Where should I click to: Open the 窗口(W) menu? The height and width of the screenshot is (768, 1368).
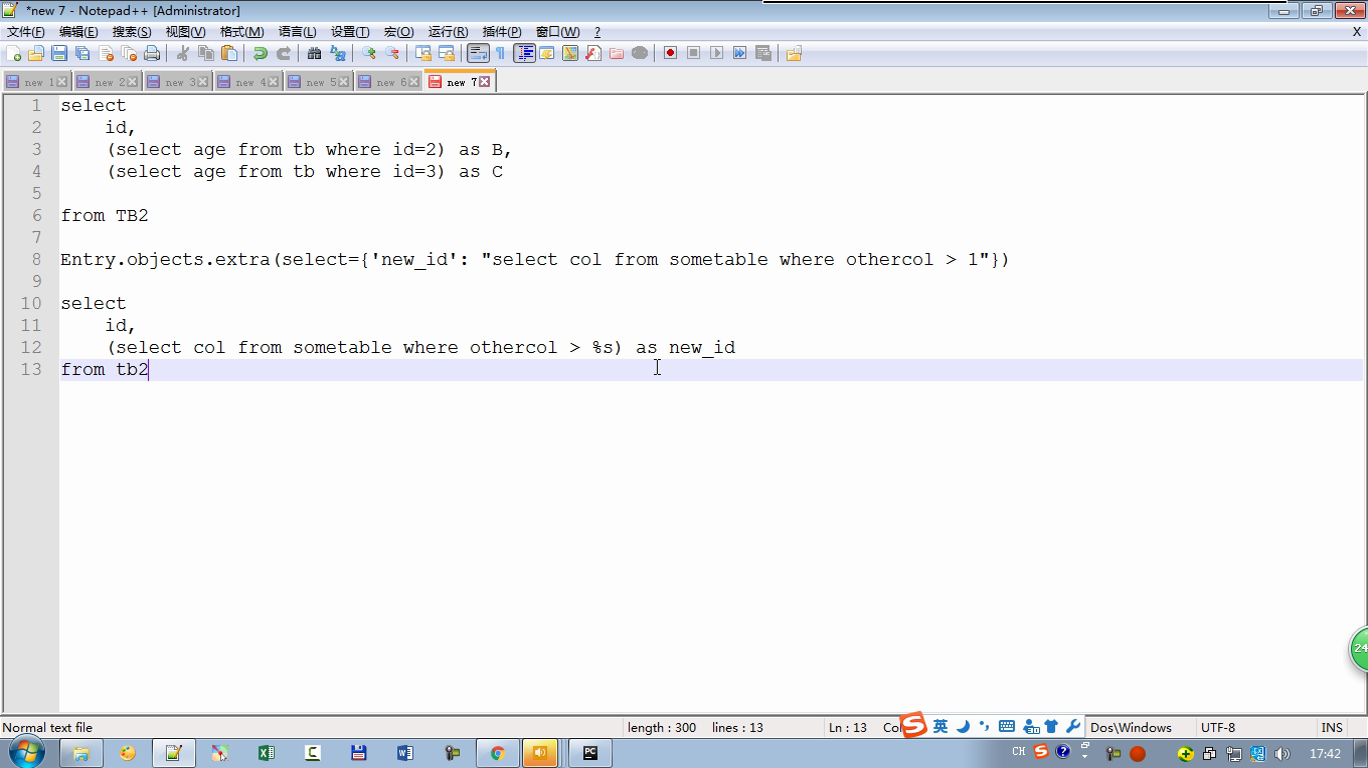click(x=557, y=32)
